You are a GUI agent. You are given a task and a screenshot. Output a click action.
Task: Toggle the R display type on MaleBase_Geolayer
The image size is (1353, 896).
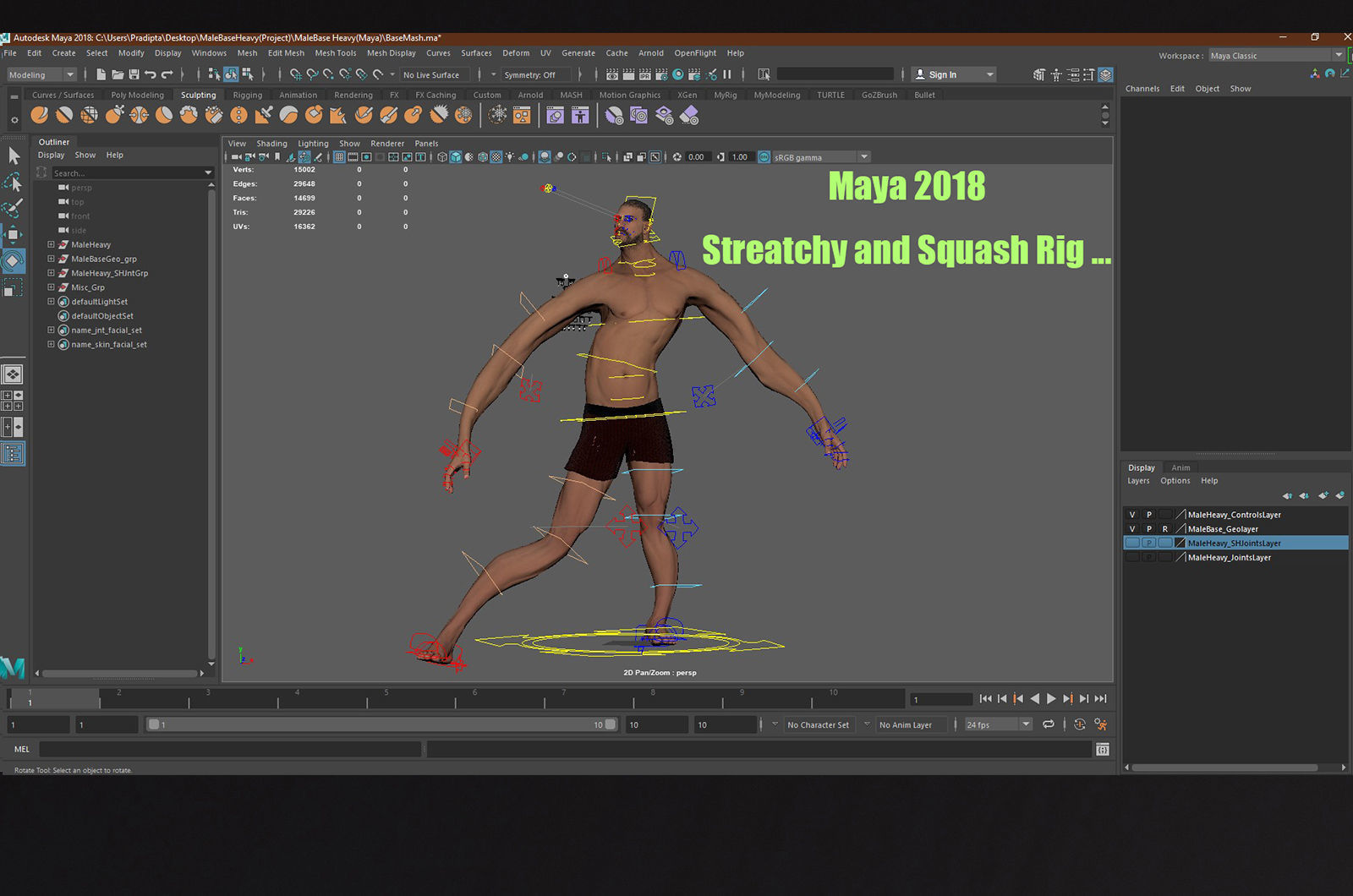point(1165,529)
